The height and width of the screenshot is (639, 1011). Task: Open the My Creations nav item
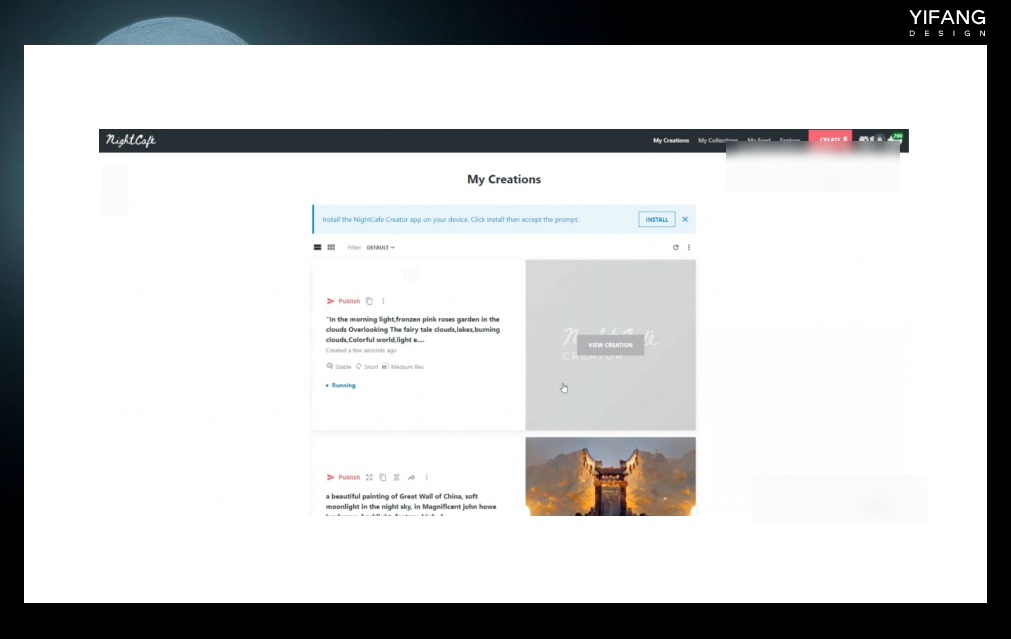[671, 140]
